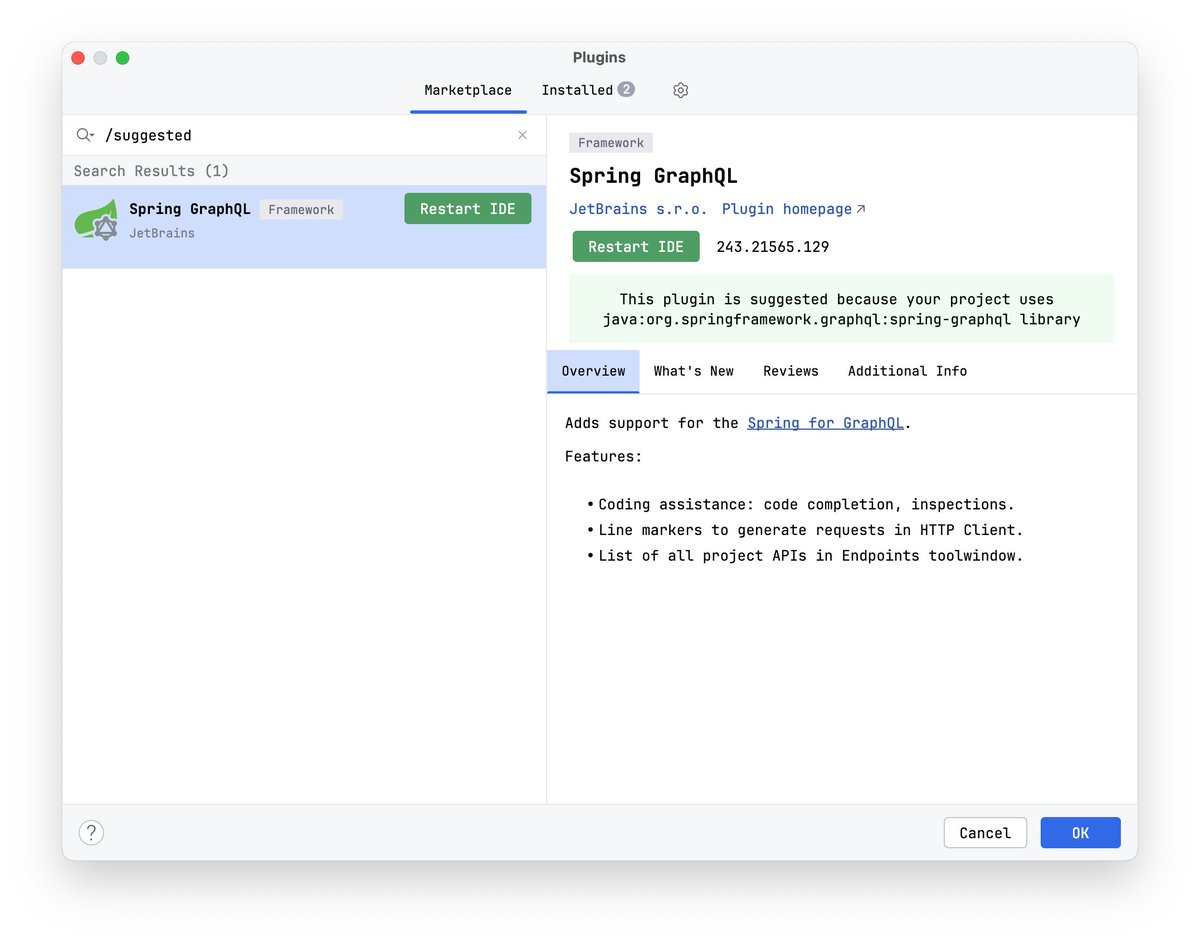Click Restart IDE in the search results list
This screenshot has width=1200, height=943.
pos(468,209)
